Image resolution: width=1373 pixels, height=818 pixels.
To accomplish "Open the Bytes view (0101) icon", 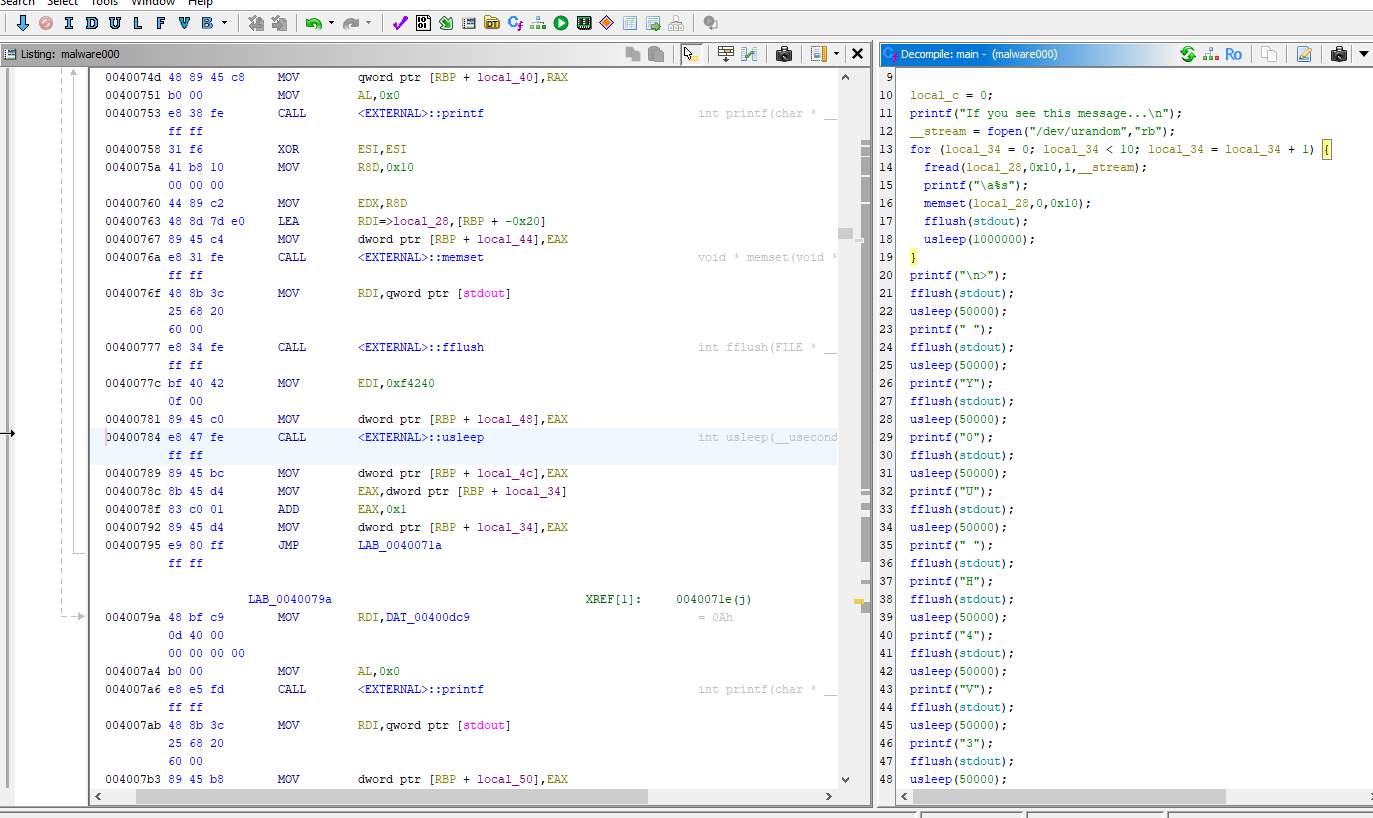I will [x=423, y=23].
